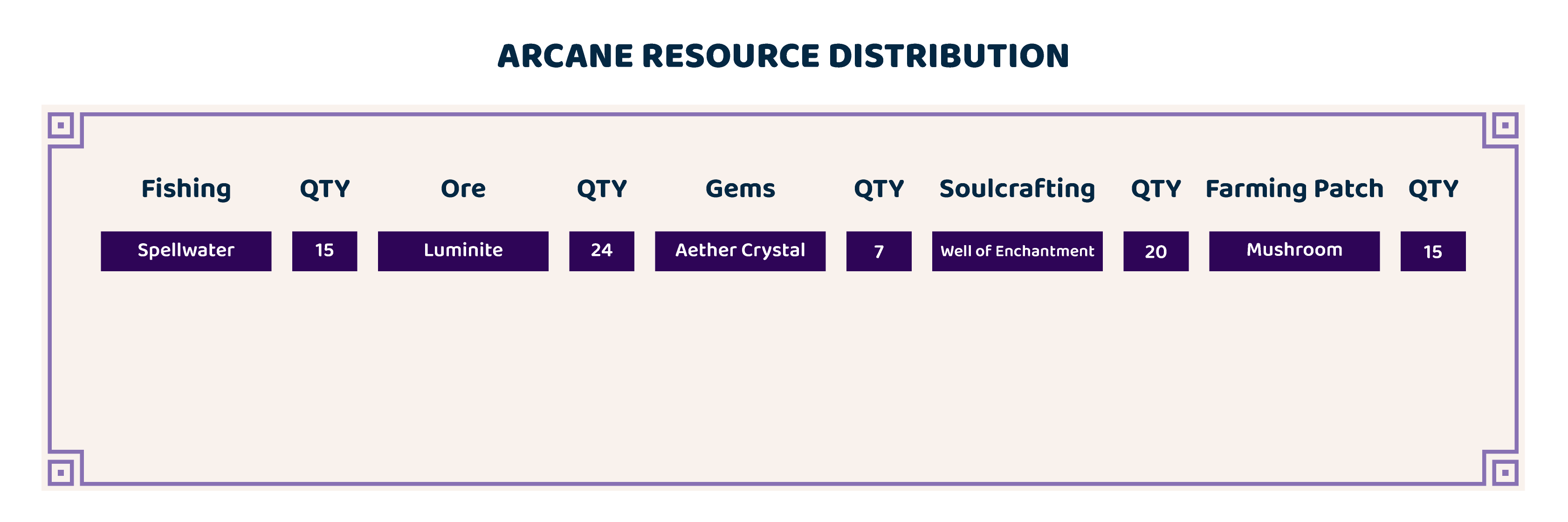Select the Luminite cell
The height and width of the screenshot is (522, 1568).
point(463,251)
